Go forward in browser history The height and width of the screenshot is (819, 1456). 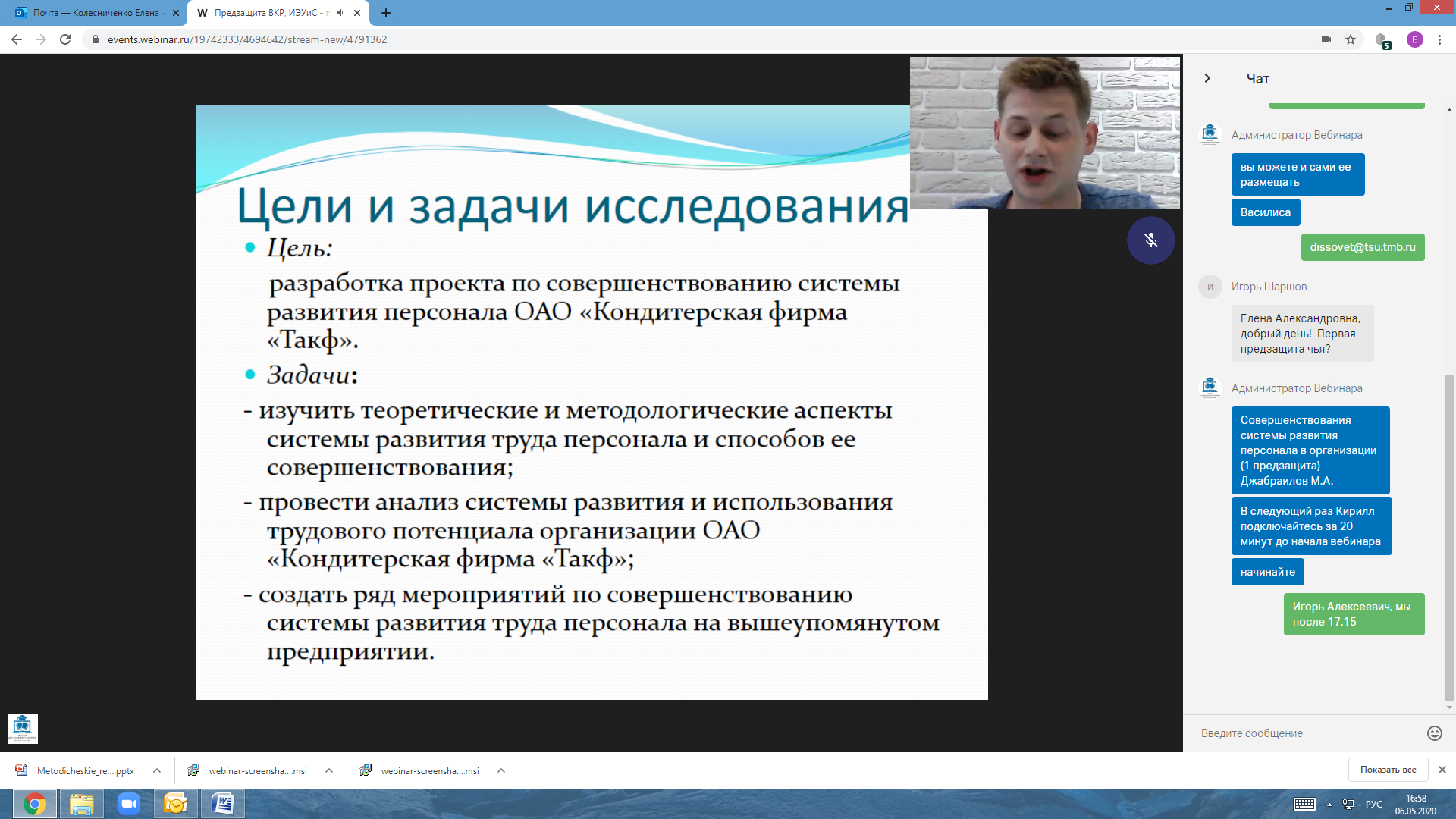(x=41, y=39)
